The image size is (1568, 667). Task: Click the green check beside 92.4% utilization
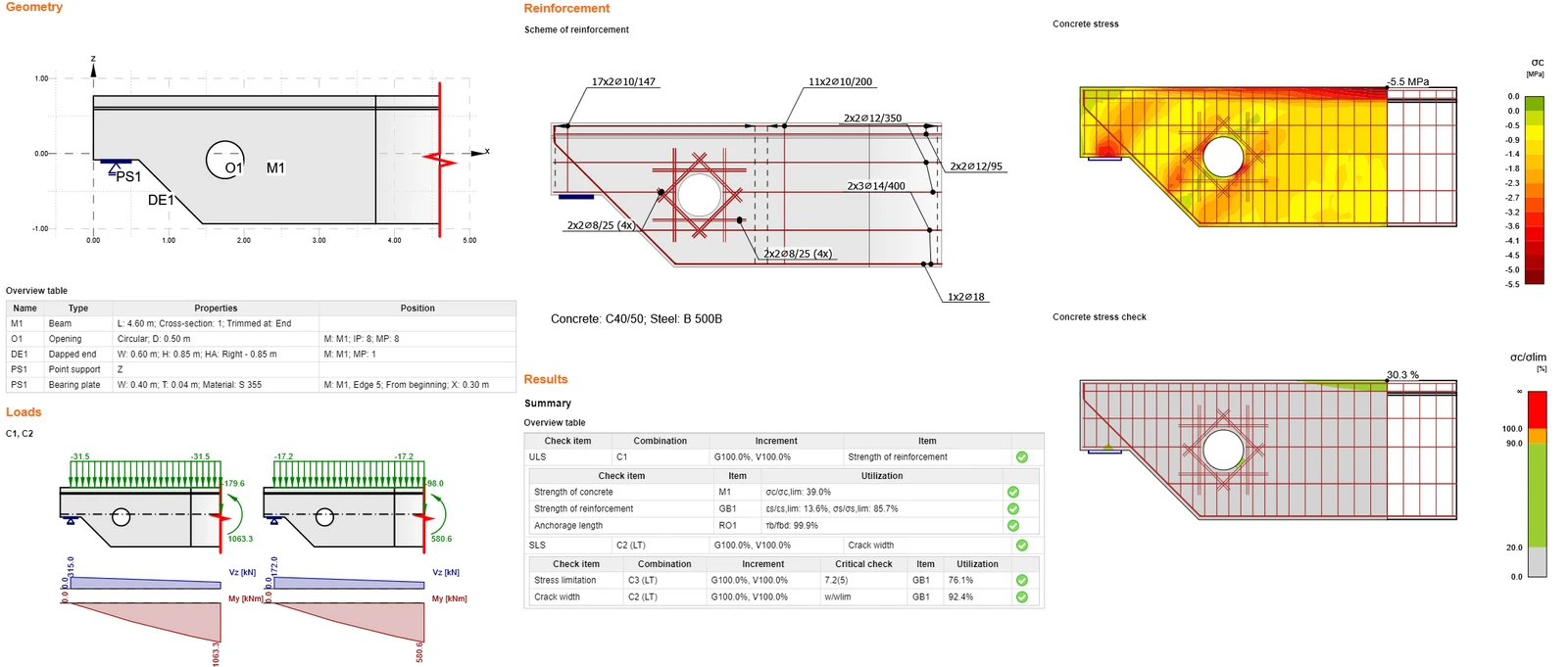(1022, 597)
